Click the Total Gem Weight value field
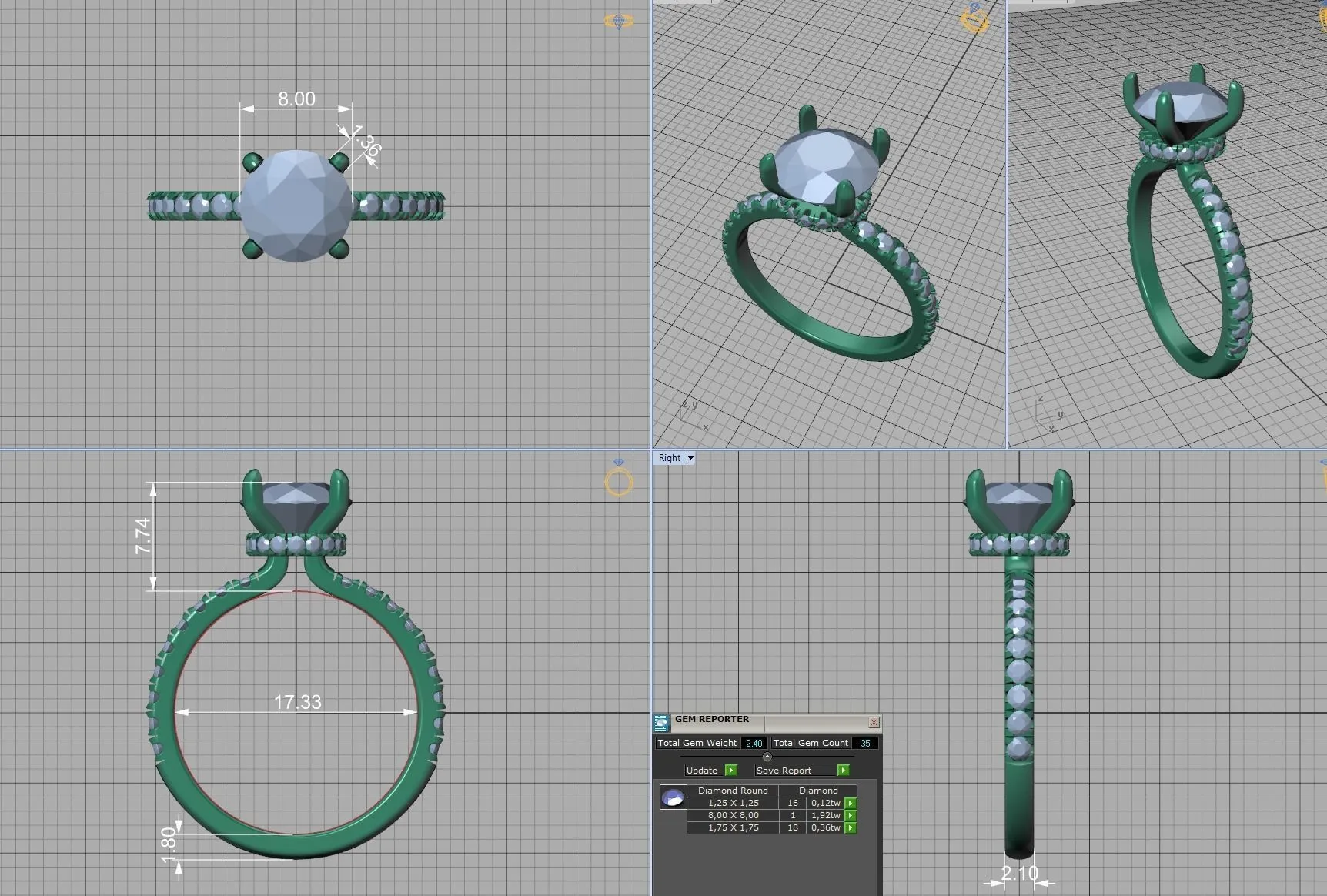This screenshot has height=896, width=1327. coord(754,743)
